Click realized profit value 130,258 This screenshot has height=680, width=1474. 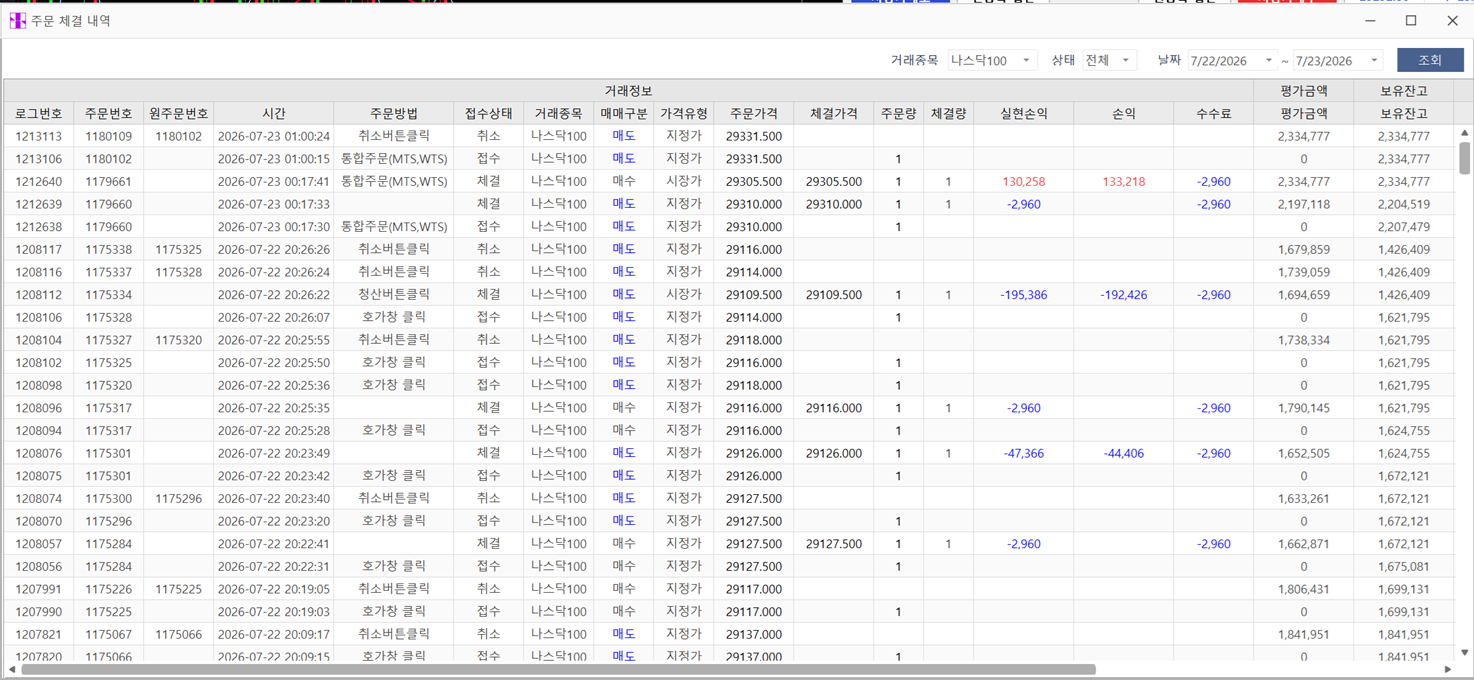pos(1024,181)
